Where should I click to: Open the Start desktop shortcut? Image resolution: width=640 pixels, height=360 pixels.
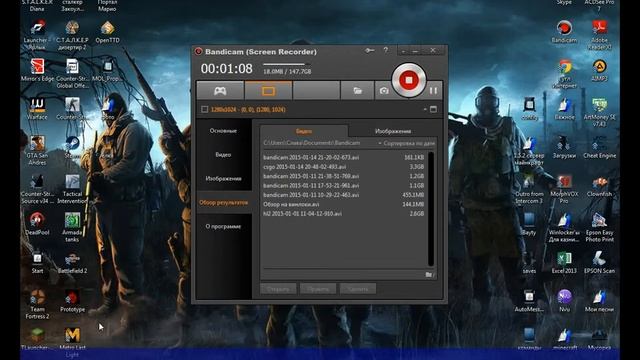[37, 262]
